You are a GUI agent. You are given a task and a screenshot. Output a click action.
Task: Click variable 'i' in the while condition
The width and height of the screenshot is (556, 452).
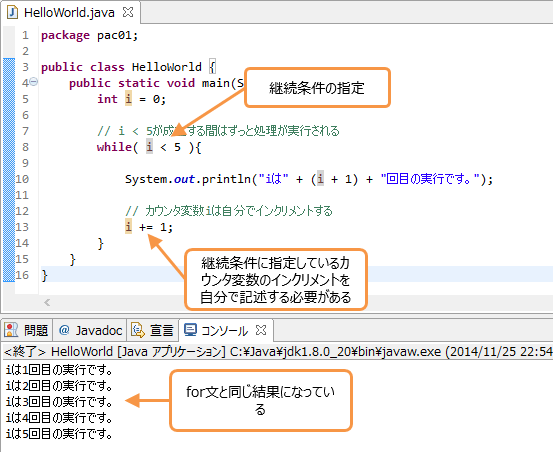[x=149, y=147]
